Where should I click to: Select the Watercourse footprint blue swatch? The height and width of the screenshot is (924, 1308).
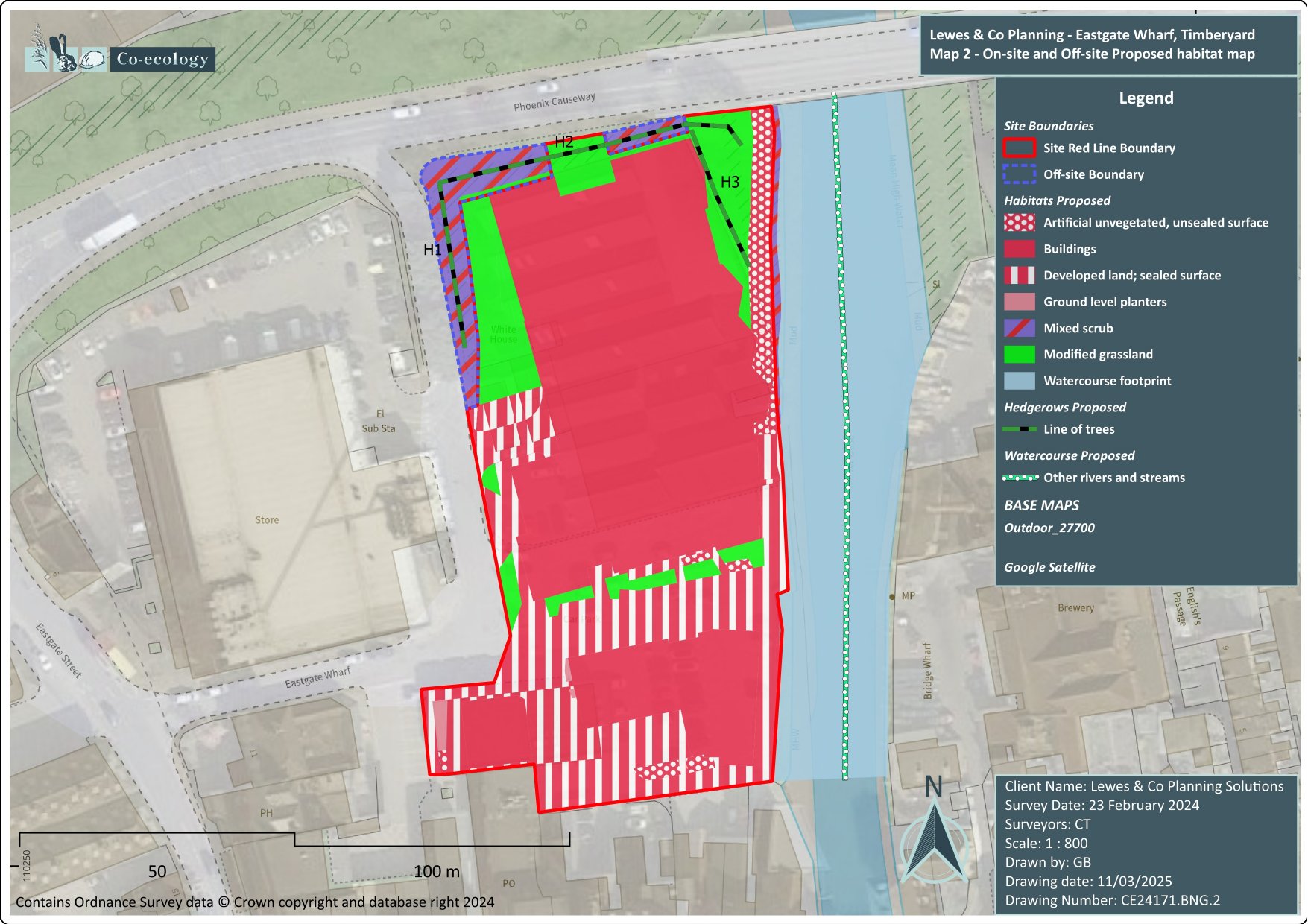tap(1019, 381)
